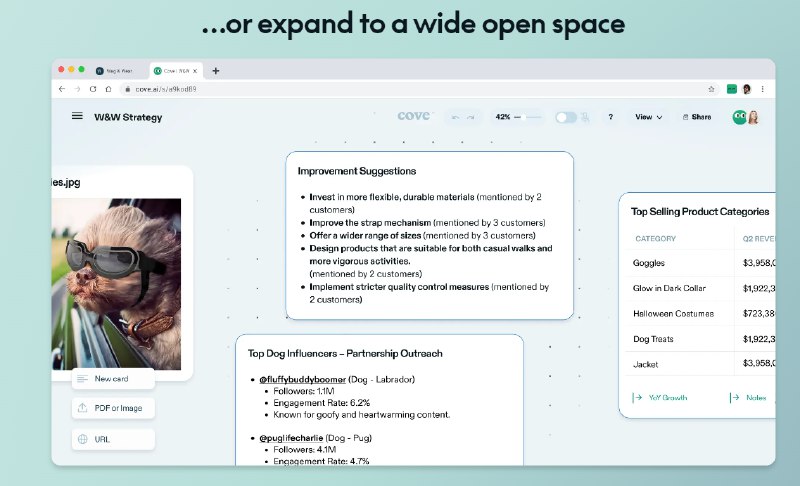Click the 42% zoom value
This screenshot has width=800, height=486.
click(x=503, y=117)
